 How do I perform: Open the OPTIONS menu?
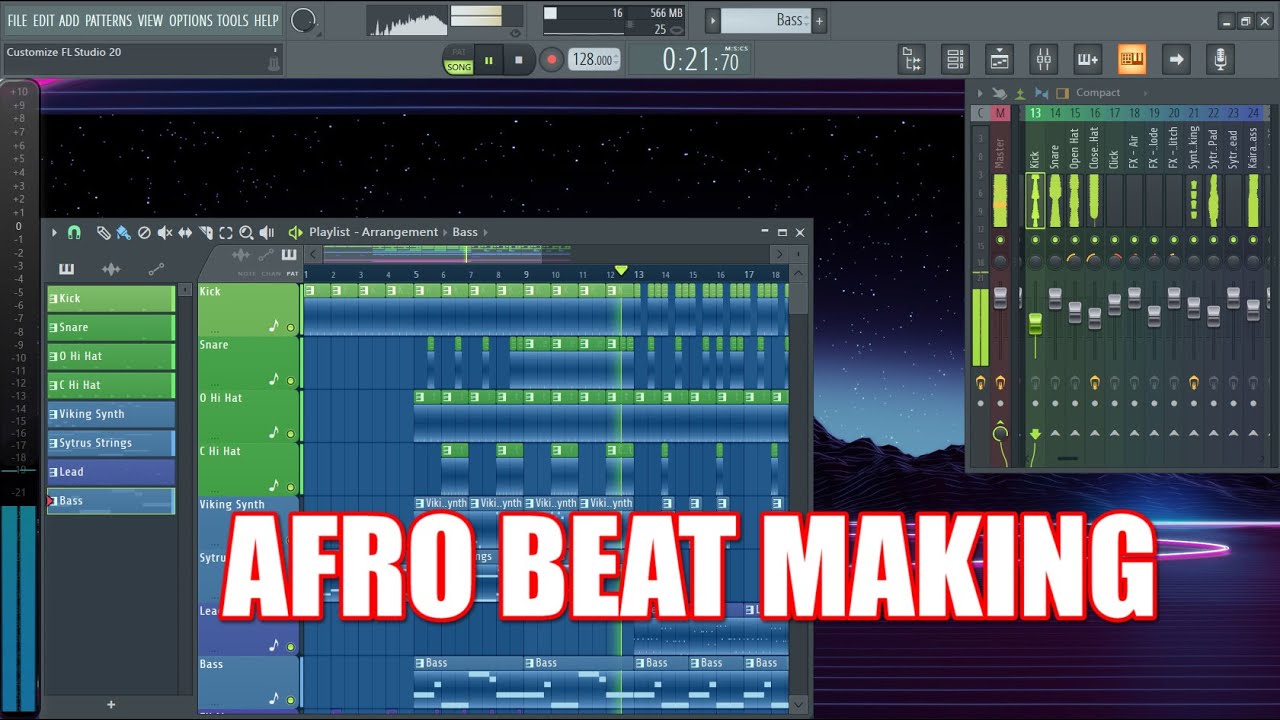(x=190, y=20)
